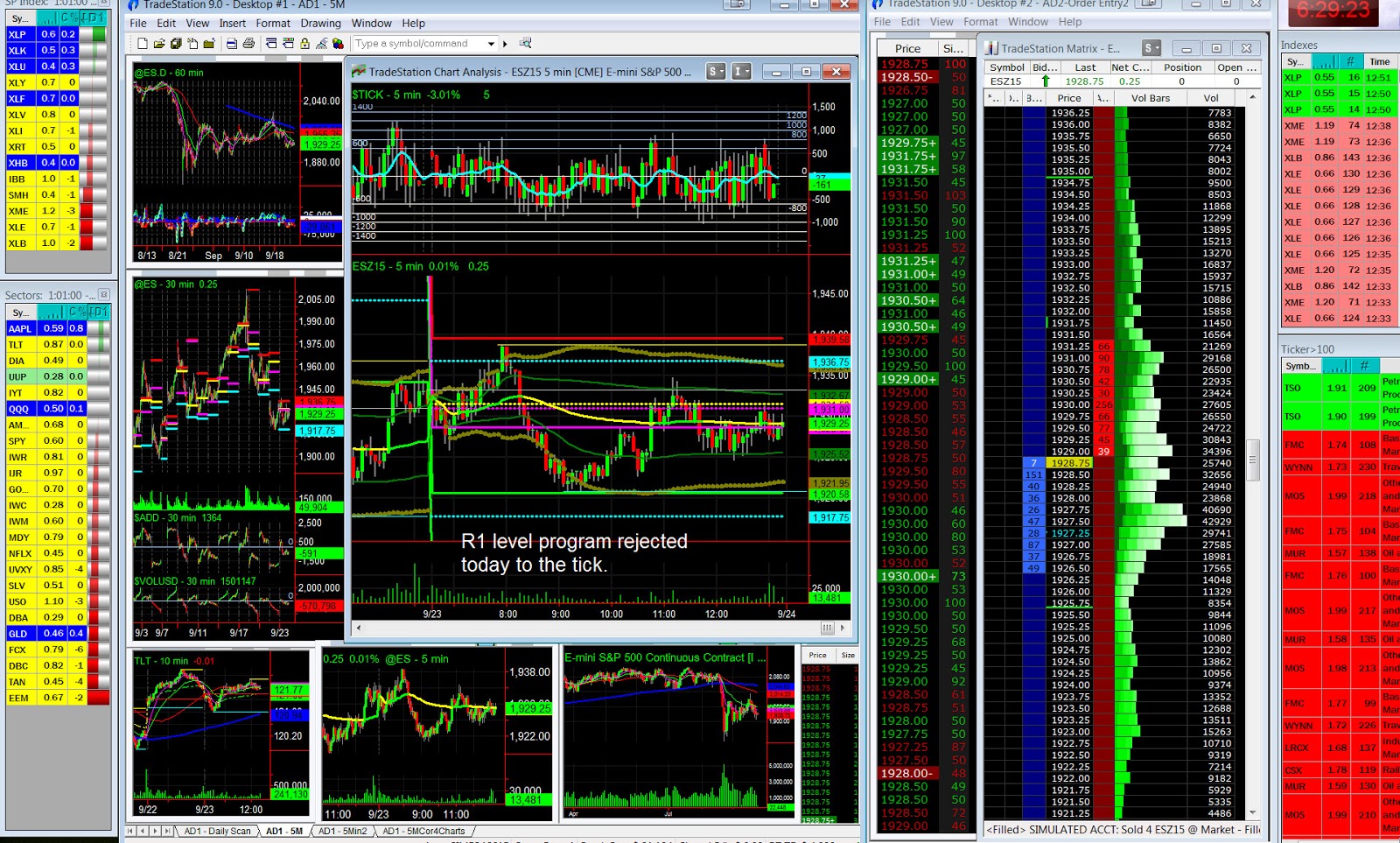Click the desktop switcher button in Desktop #1 title
The width and height of the screenshot is (1400, 843).
(738, 4)
